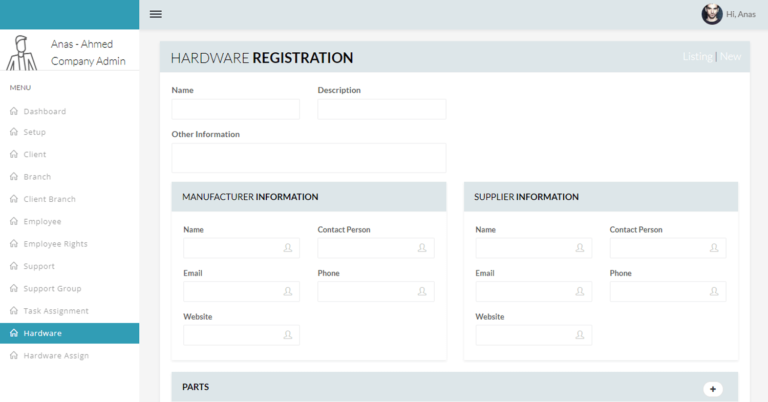The image size is (768, 402).
Task: Click the Other Information text area
Action: pos(308,157)
